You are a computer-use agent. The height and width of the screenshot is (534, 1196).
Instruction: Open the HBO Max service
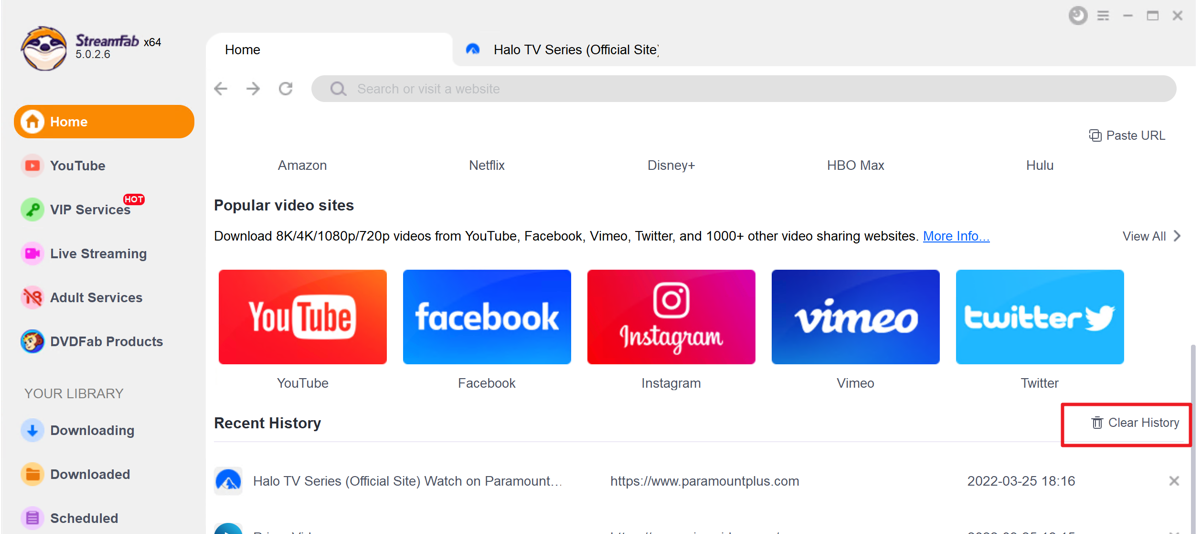(856, 165)
